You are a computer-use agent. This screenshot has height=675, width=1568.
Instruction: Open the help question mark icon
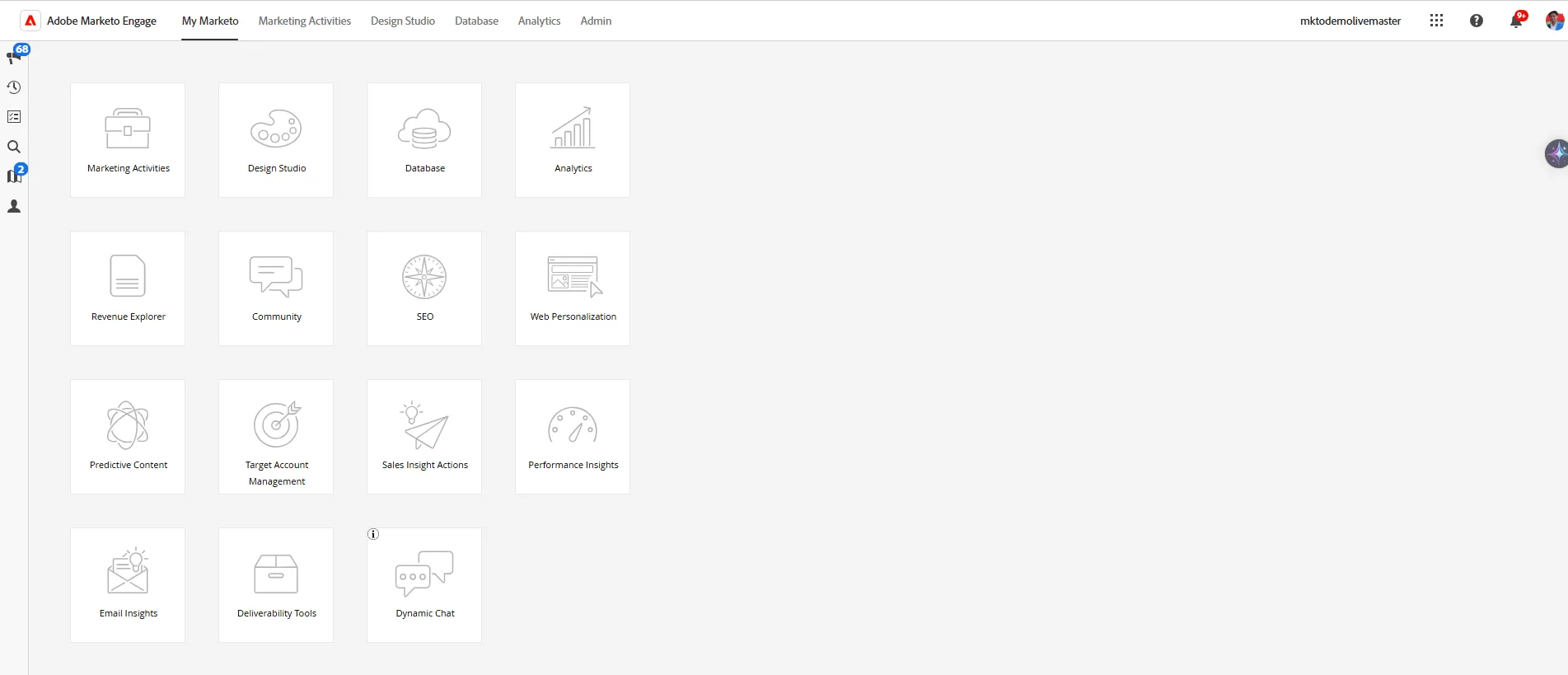click(x=1477, y=21)
